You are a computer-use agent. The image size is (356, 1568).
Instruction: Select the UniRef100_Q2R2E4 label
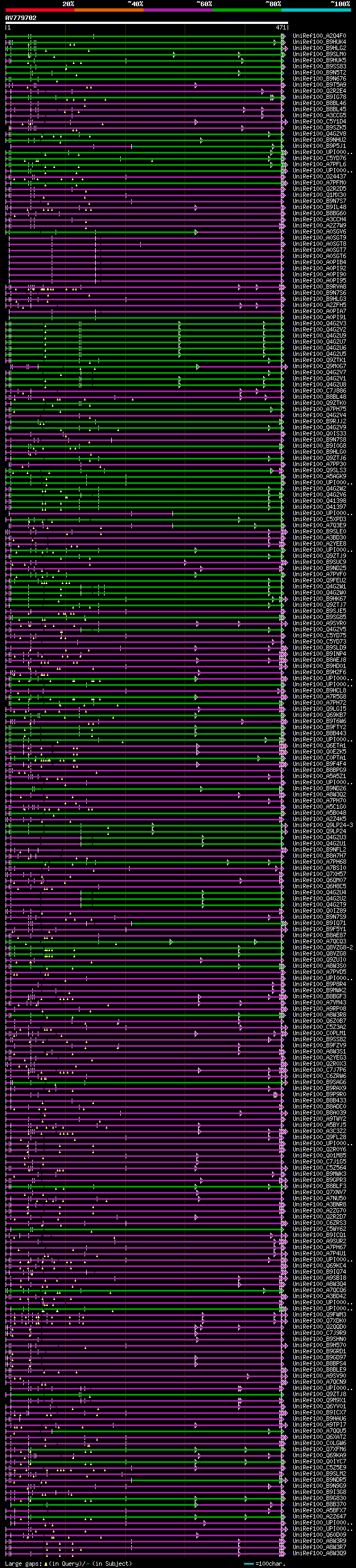[319, 91]
